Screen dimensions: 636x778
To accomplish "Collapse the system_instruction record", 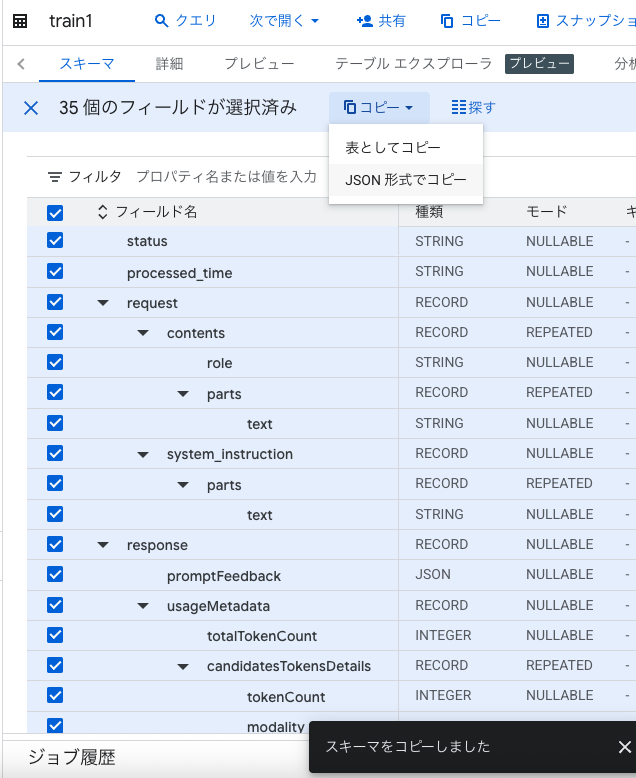I will pos(143,454).
